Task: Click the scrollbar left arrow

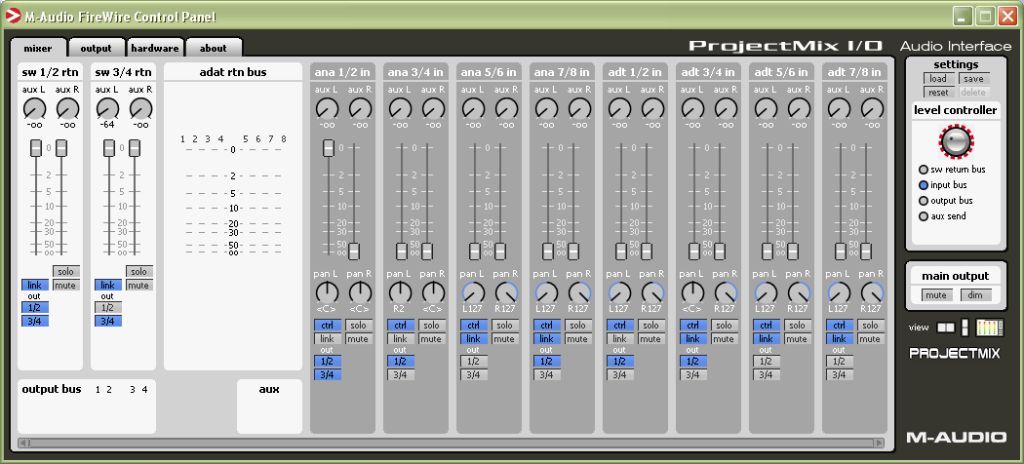Action: coord(24,443)
